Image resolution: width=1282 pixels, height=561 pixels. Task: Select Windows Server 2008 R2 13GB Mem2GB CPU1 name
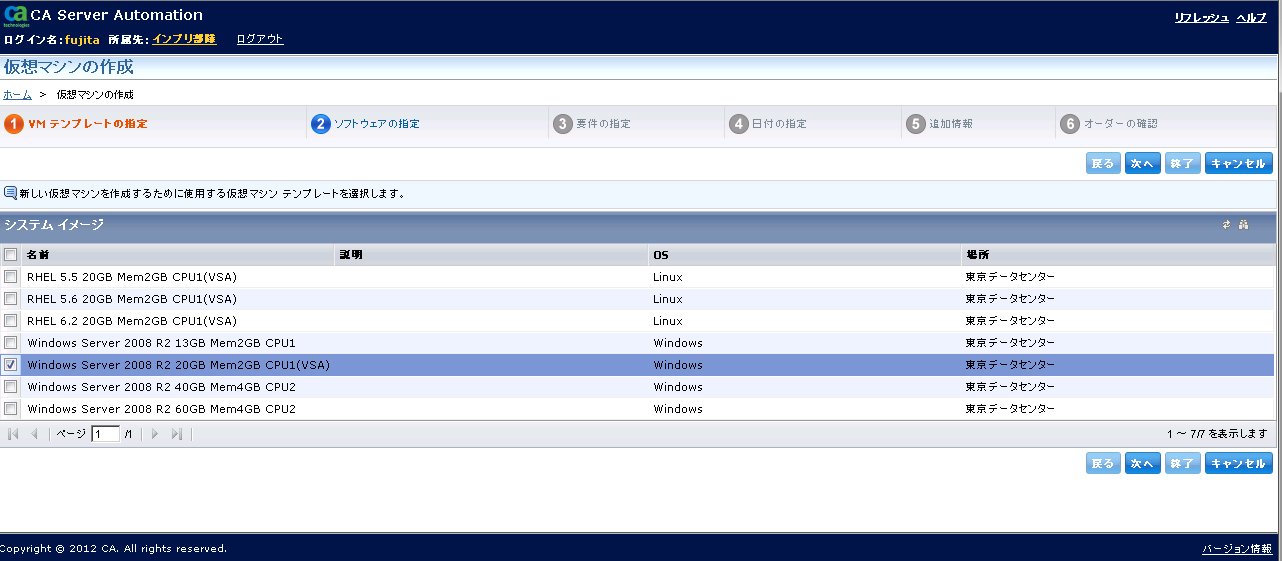click(x=161, y=343)
